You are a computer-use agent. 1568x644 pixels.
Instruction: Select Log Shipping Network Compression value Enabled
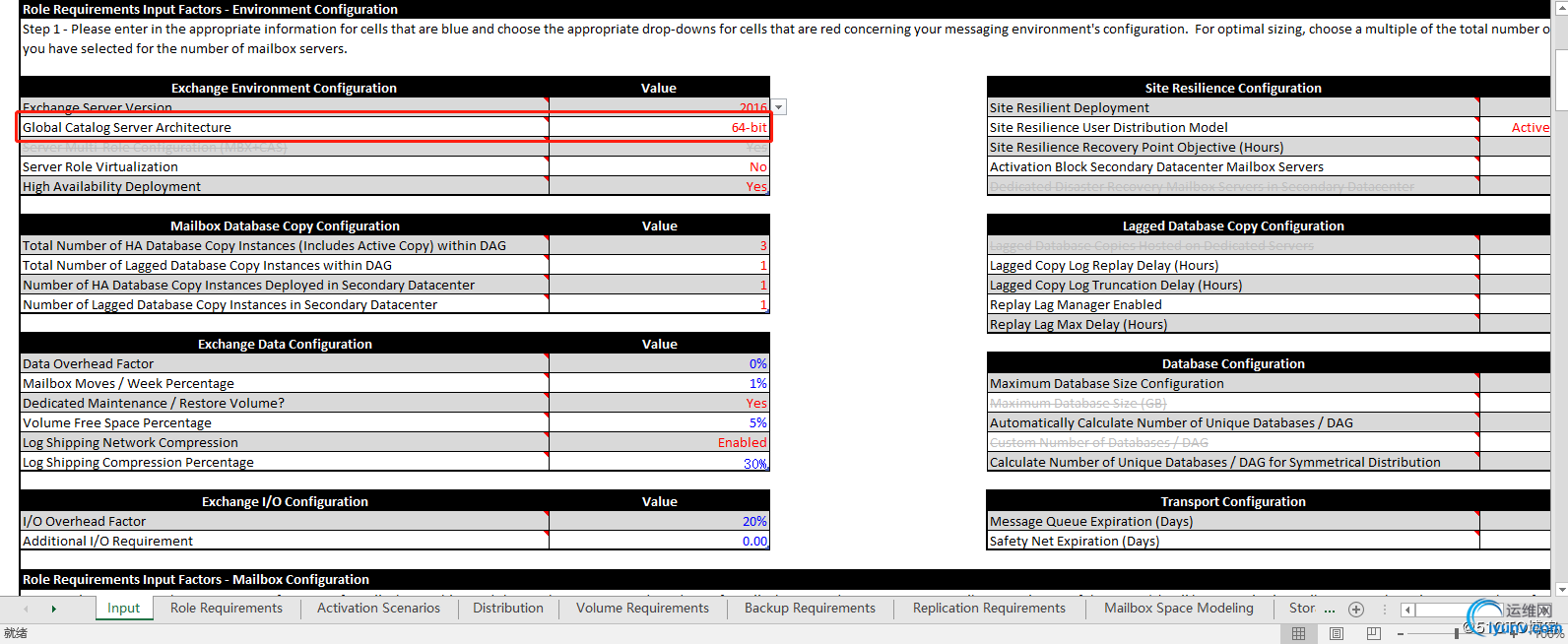pos(659,442)
